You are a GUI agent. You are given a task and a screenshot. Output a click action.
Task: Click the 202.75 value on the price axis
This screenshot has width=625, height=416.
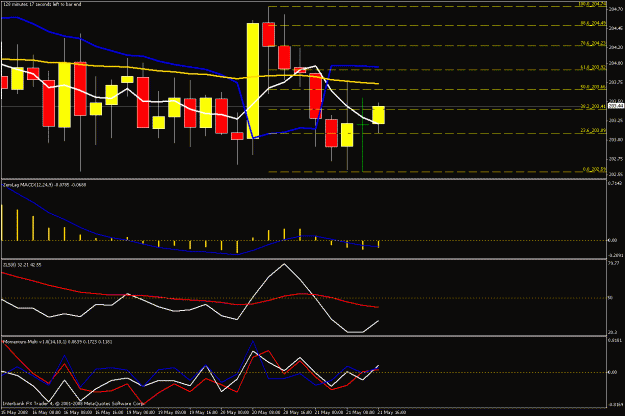[x=615, y=159]
